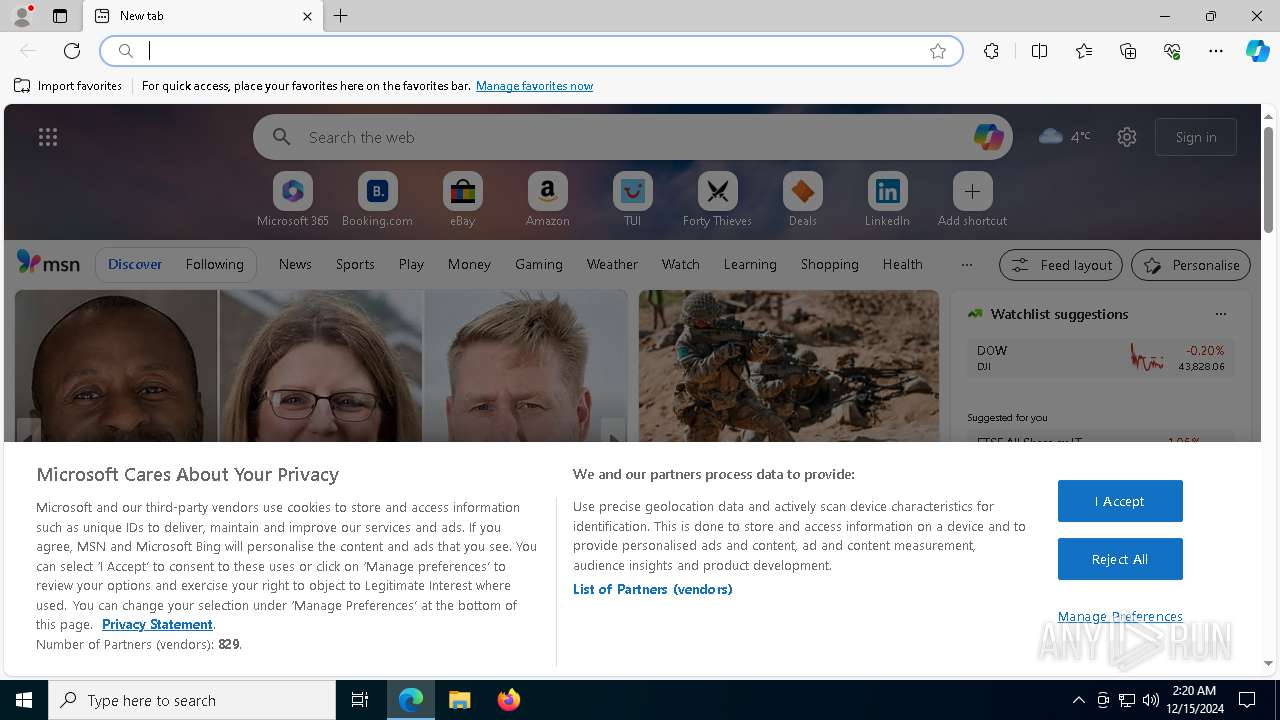Image resolution: width=1280 pixels, height=720 pixels.
Task: Open List of Partners (vendors) link
Action: tap(652, 589)
